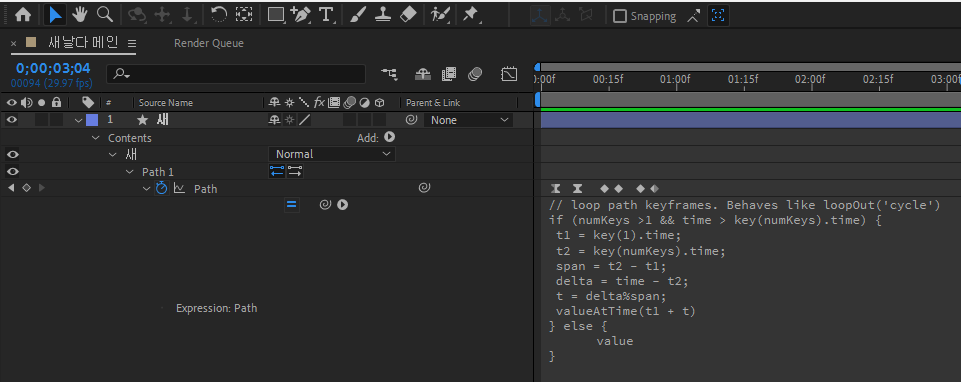Select the Selection arrow tool
This screenshot has height=382, width=961.
(x=55, y=15)
